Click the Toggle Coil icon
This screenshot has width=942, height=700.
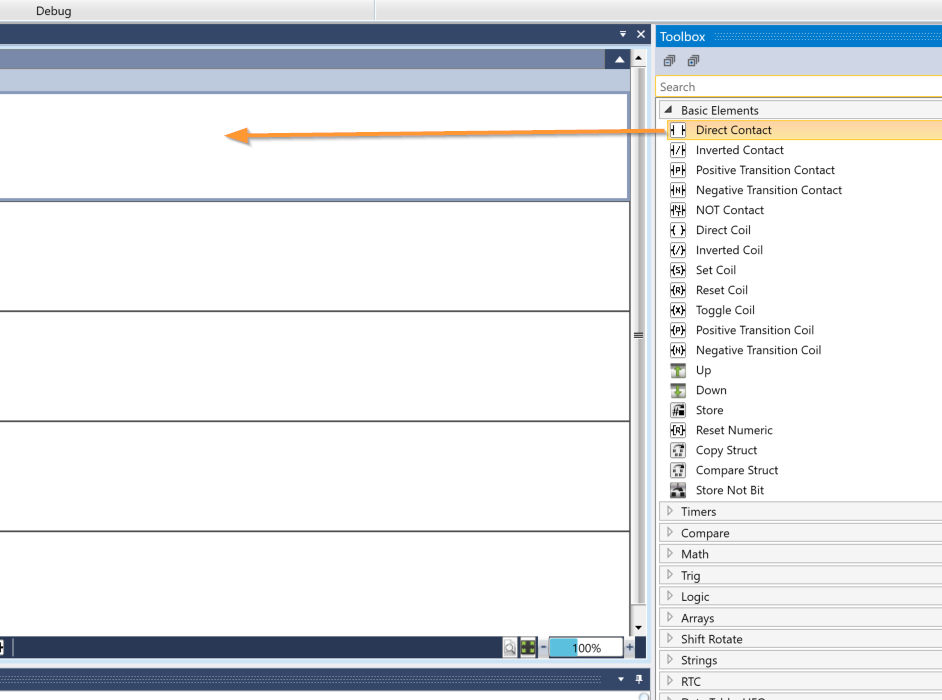pos(678,310)
